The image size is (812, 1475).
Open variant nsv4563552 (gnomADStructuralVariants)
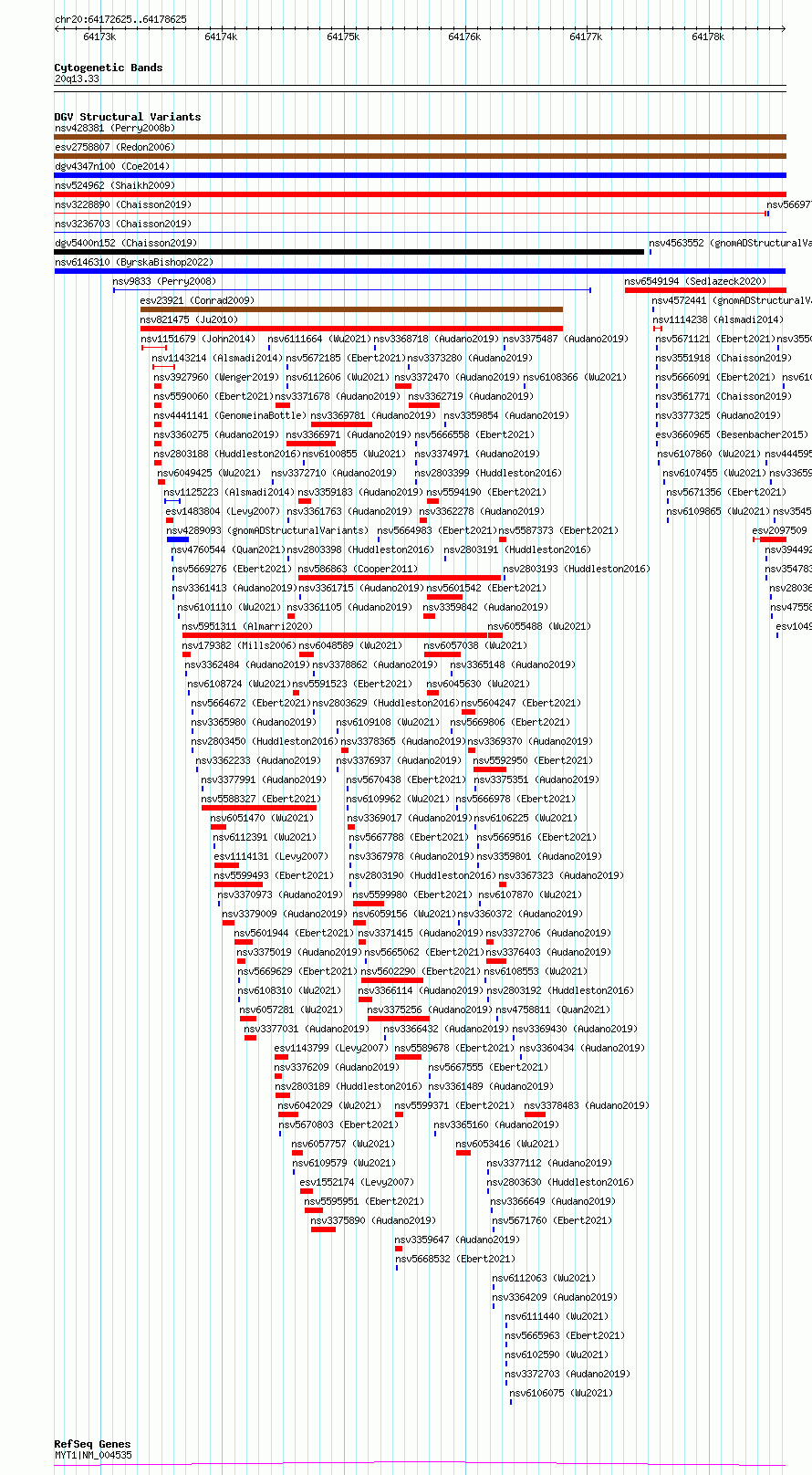coord(730,243)
